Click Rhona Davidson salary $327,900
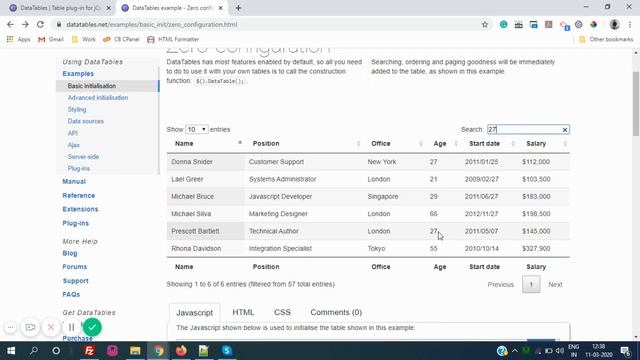The height and width of the screenshot is (360, 640). click(536, 249)
